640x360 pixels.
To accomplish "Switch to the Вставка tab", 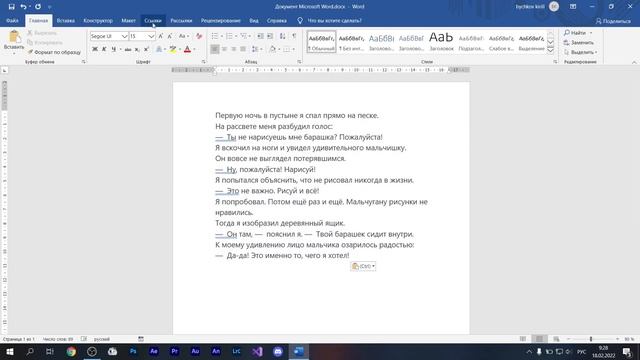I will click(65, 20).
